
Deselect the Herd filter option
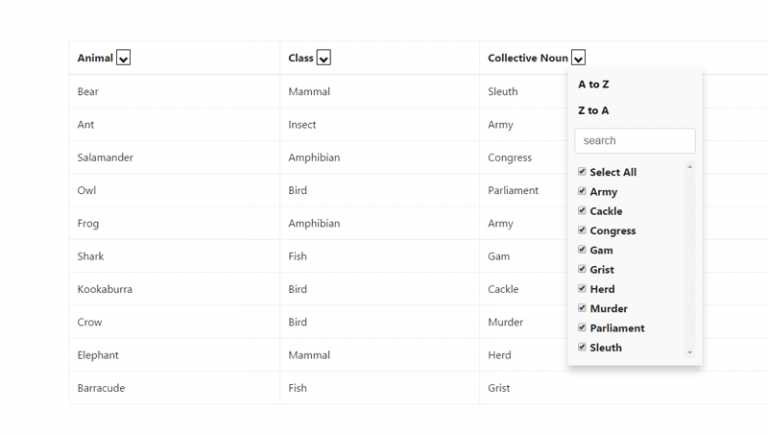coord(581,289)
